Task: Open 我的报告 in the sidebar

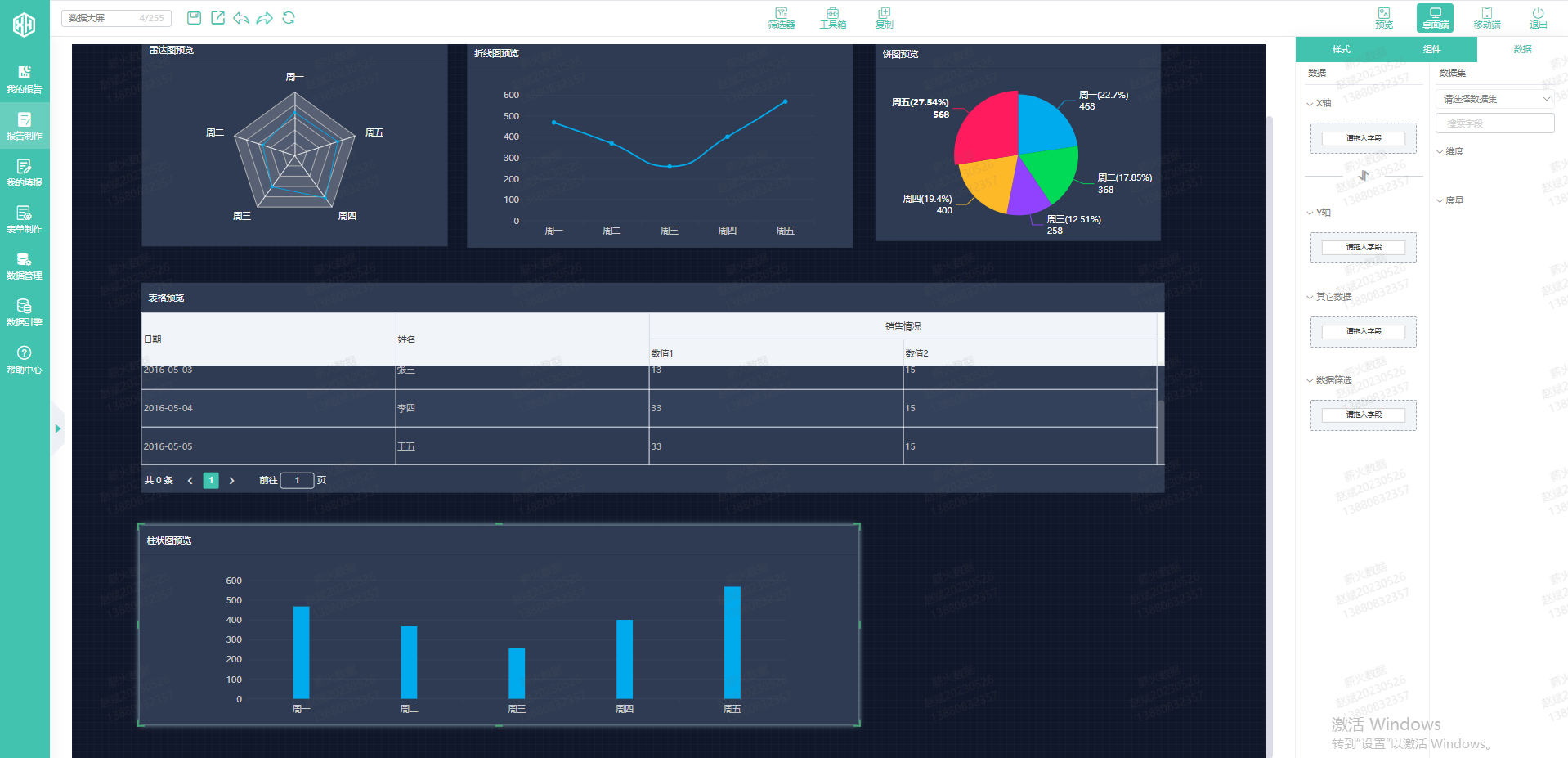Action: (x=25, y=79)
